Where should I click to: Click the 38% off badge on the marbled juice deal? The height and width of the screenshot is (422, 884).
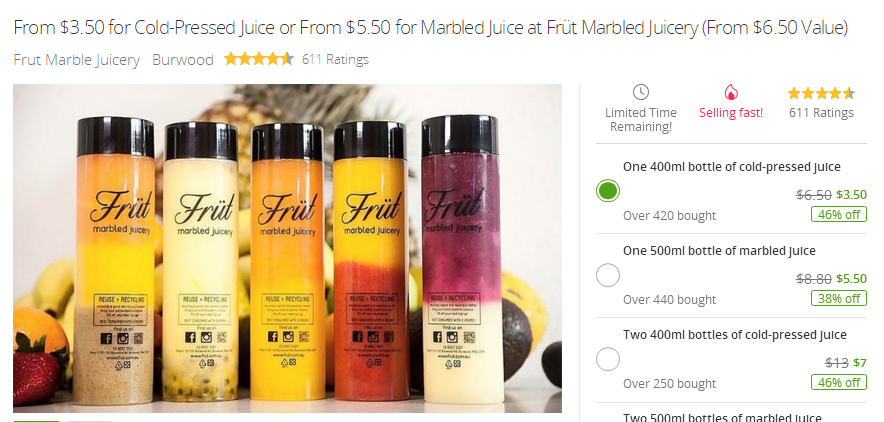click(838, 299)
